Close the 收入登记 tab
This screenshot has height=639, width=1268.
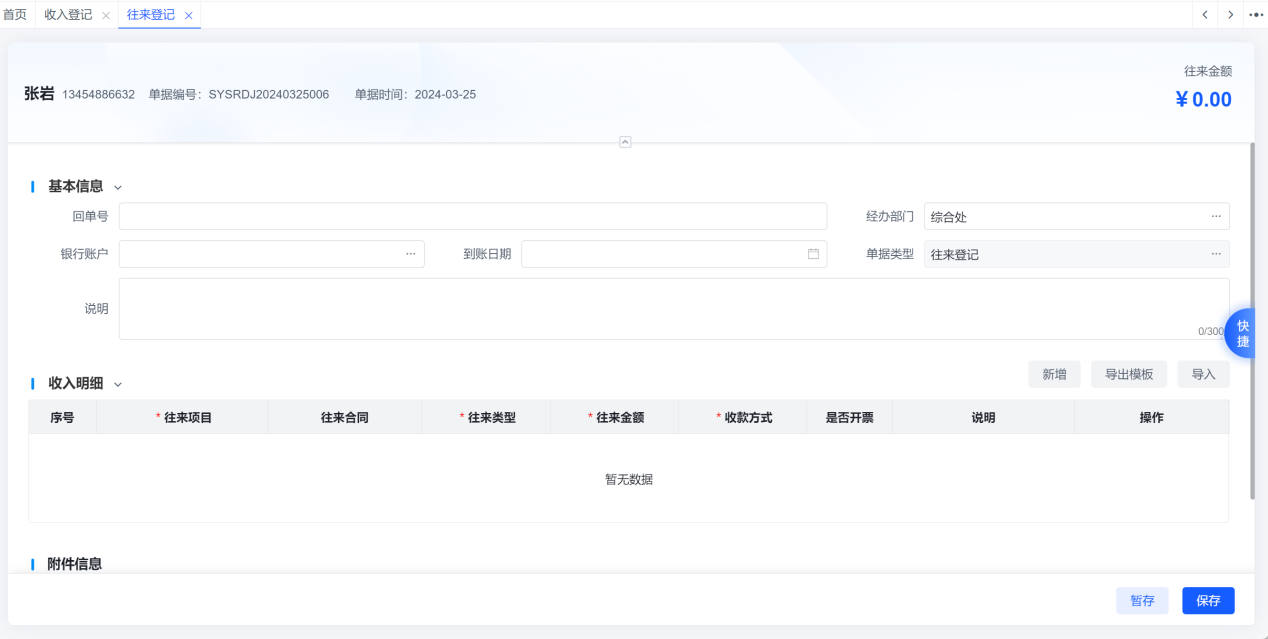pos(106,15)
